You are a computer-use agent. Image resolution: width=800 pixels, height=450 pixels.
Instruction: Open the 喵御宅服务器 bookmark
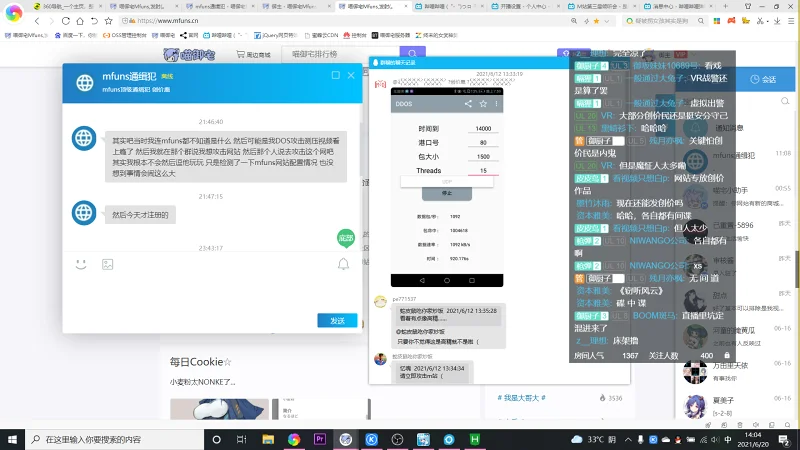click(x=391, y=35)
